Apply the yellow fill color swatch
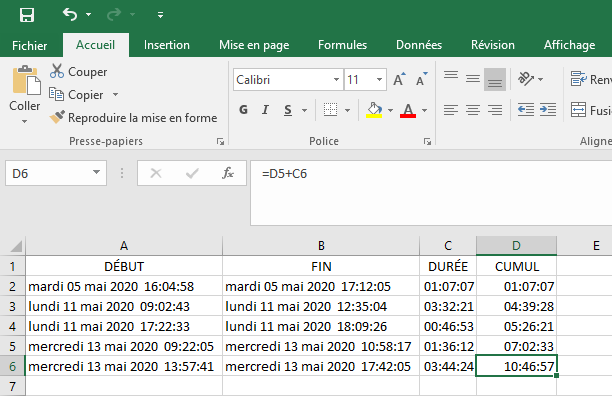Screen dimensions: 612x396 coord(374,110)
